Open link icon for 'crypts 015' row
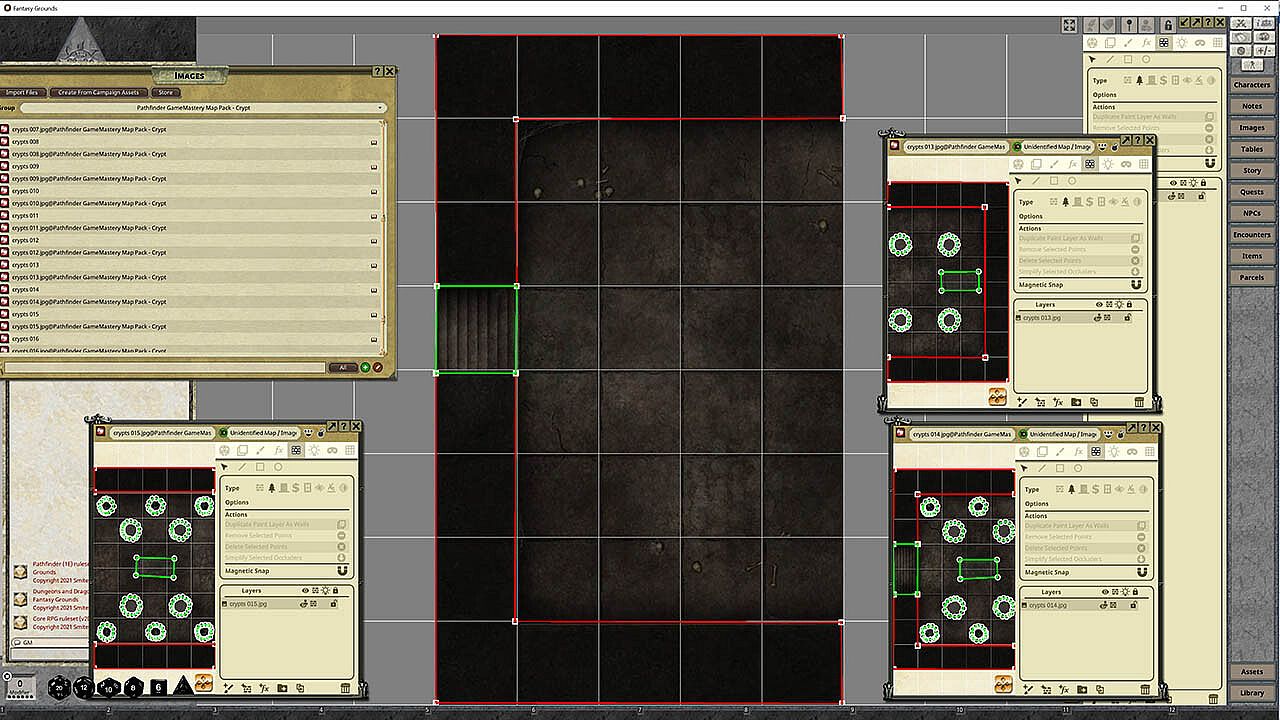This screenshot has width=1280, height=720. click(x=374, y=314)
